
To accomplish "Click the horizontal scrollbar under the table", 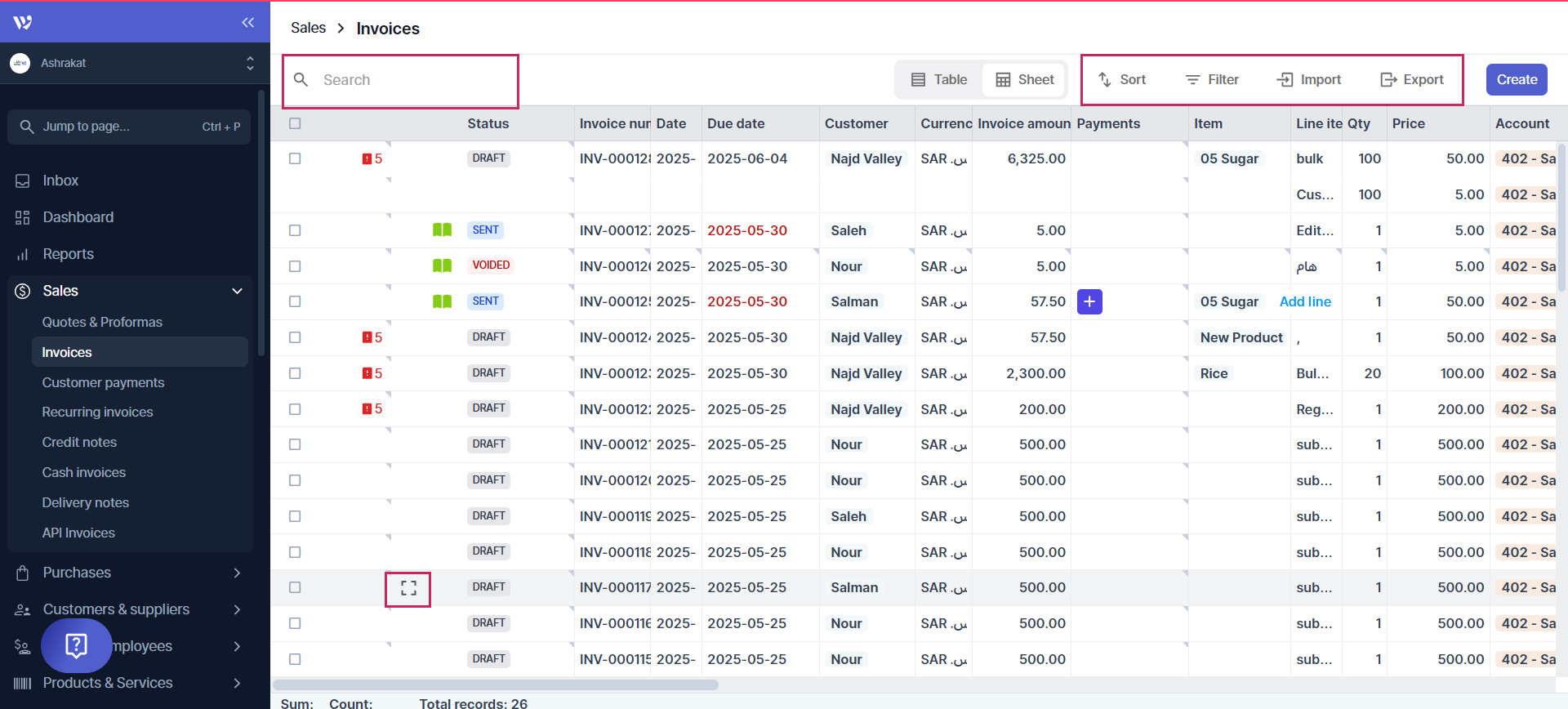I will point(495,684).
